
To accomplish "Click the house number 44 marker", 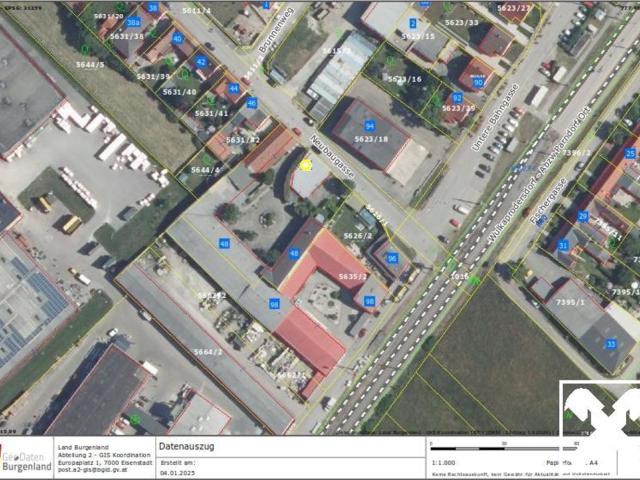I will click(233, 88).
